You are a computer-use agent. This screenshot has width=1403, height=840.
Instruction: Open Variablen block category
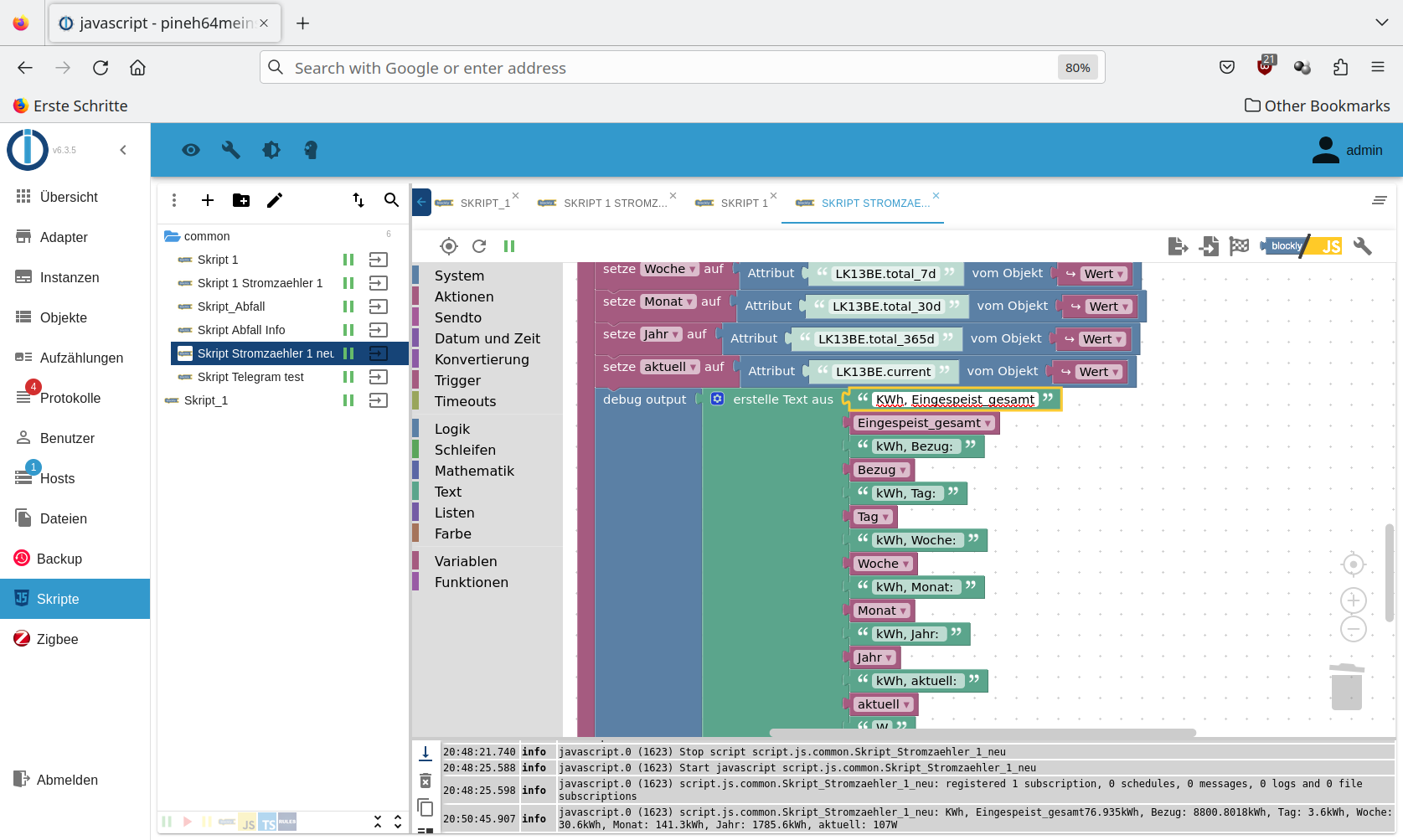pos(466,561)
